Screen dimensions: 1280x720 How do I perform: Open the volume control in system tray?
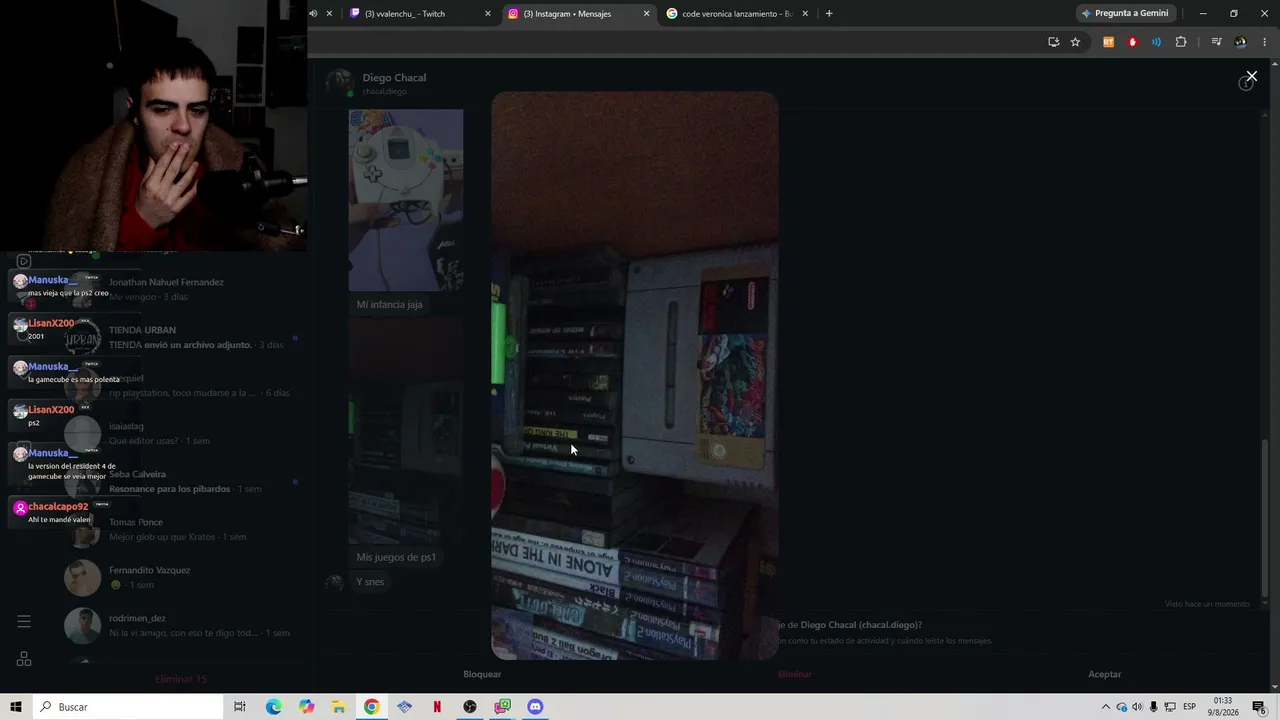coord(1137,707)
